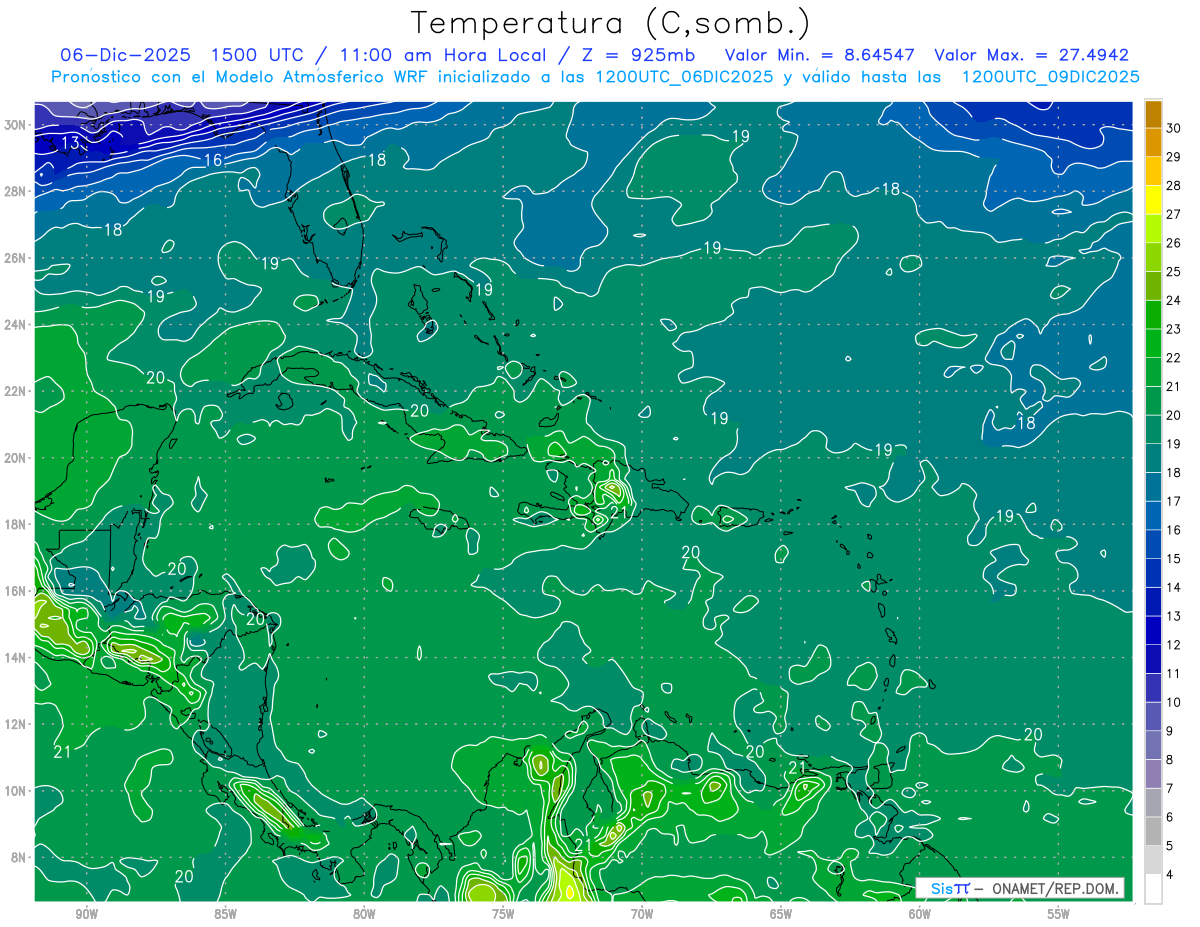Click the 90W longitude axis label
The height and width of the screenshot is (927, 1200).
pos(86,914)
